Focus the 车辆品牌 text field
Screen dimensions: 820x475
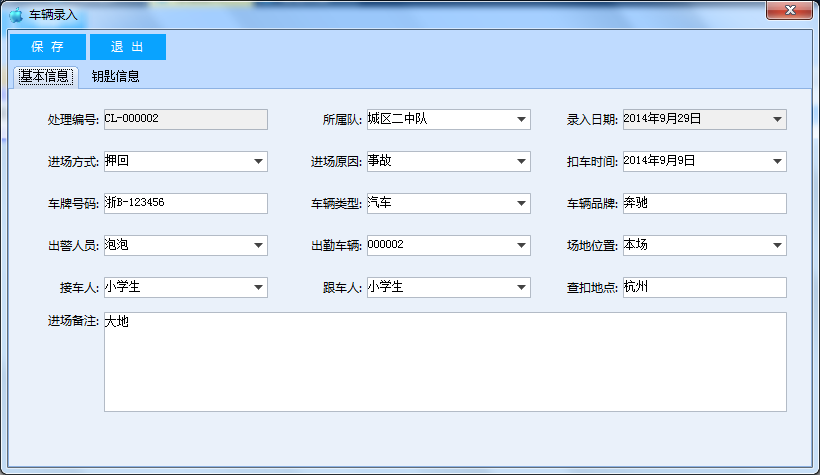pyautogui.click(x=704, y=203)
